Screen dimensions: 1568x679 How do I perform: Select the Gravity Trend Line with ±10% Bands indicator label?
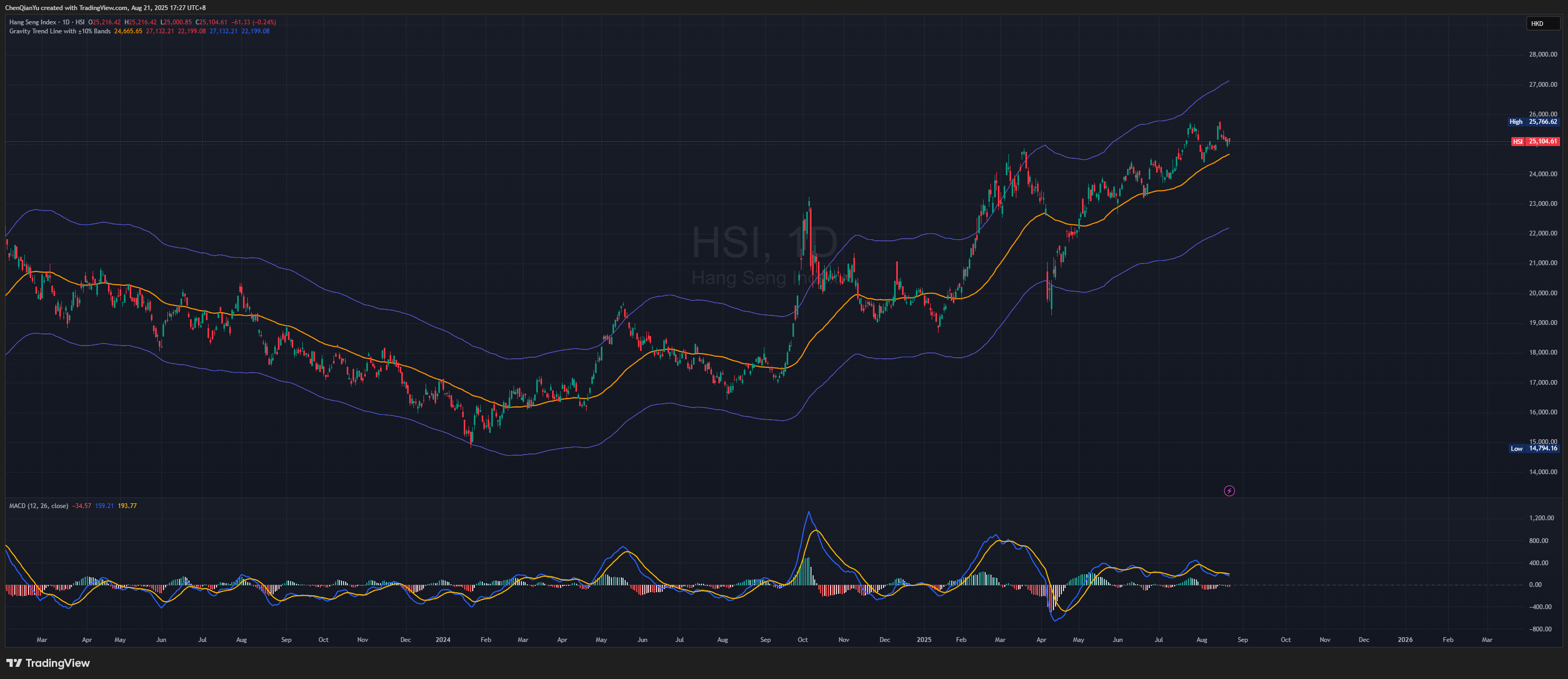click(60, 31)
